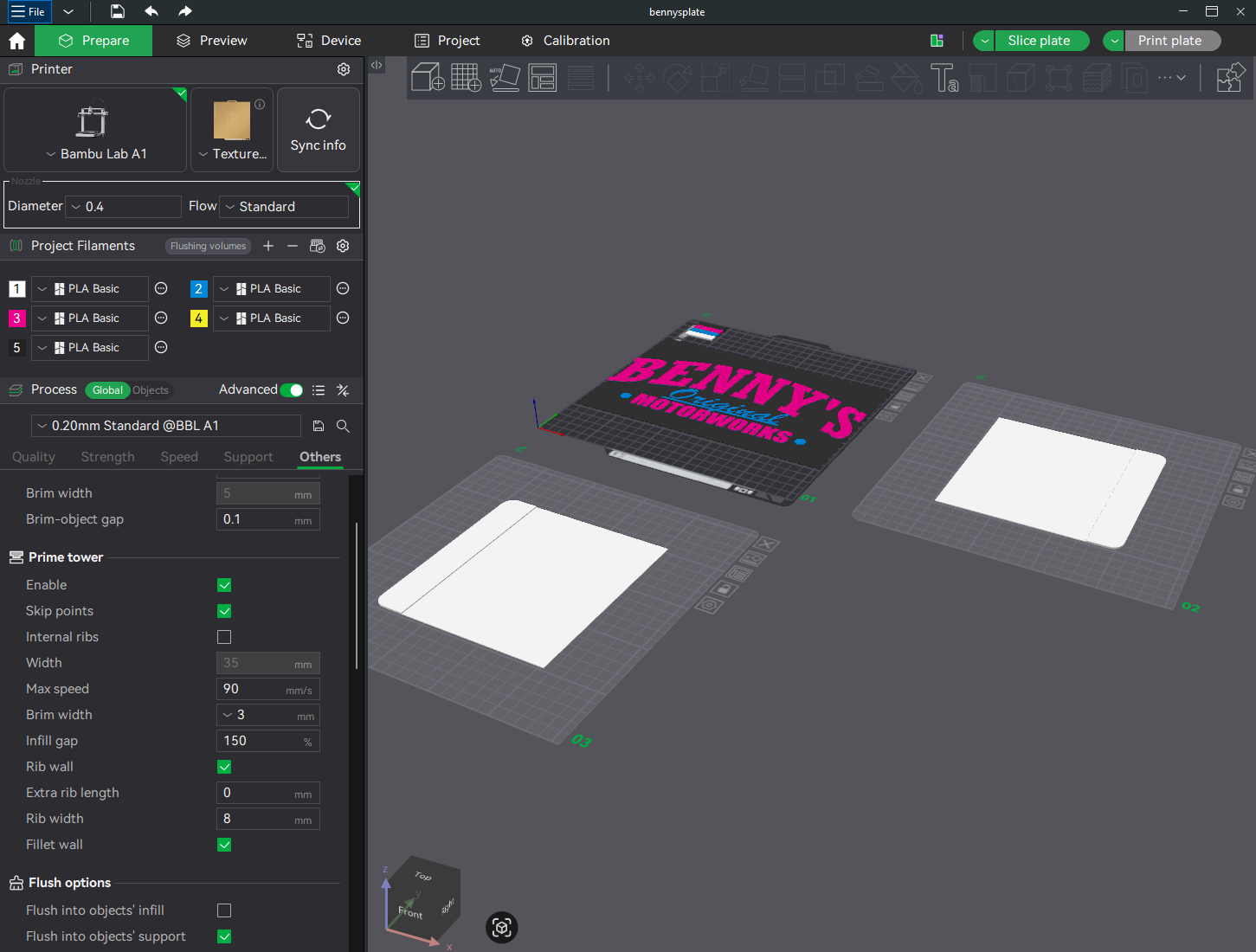This screenshot has width=1256, height=952.
Task: Click the Arrange all objects icon
Action: 543,77
